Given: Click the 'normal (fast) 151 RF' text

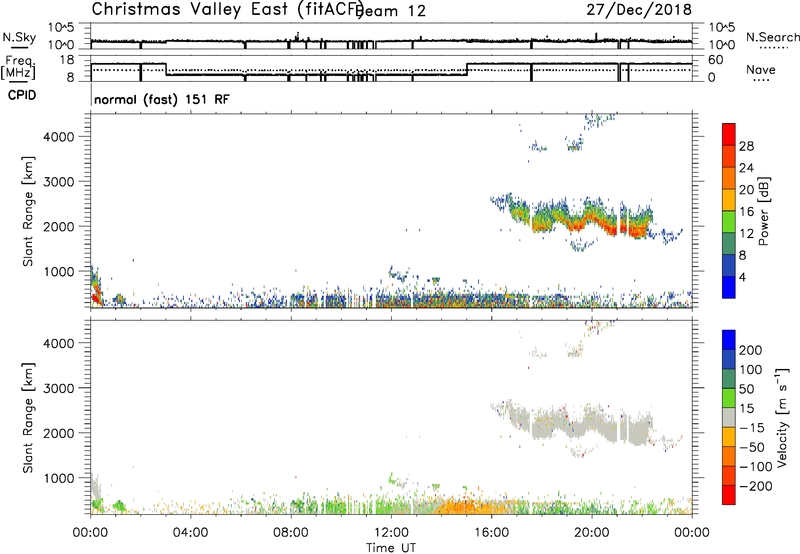Looking at the screenshot, I should point(162,99).
